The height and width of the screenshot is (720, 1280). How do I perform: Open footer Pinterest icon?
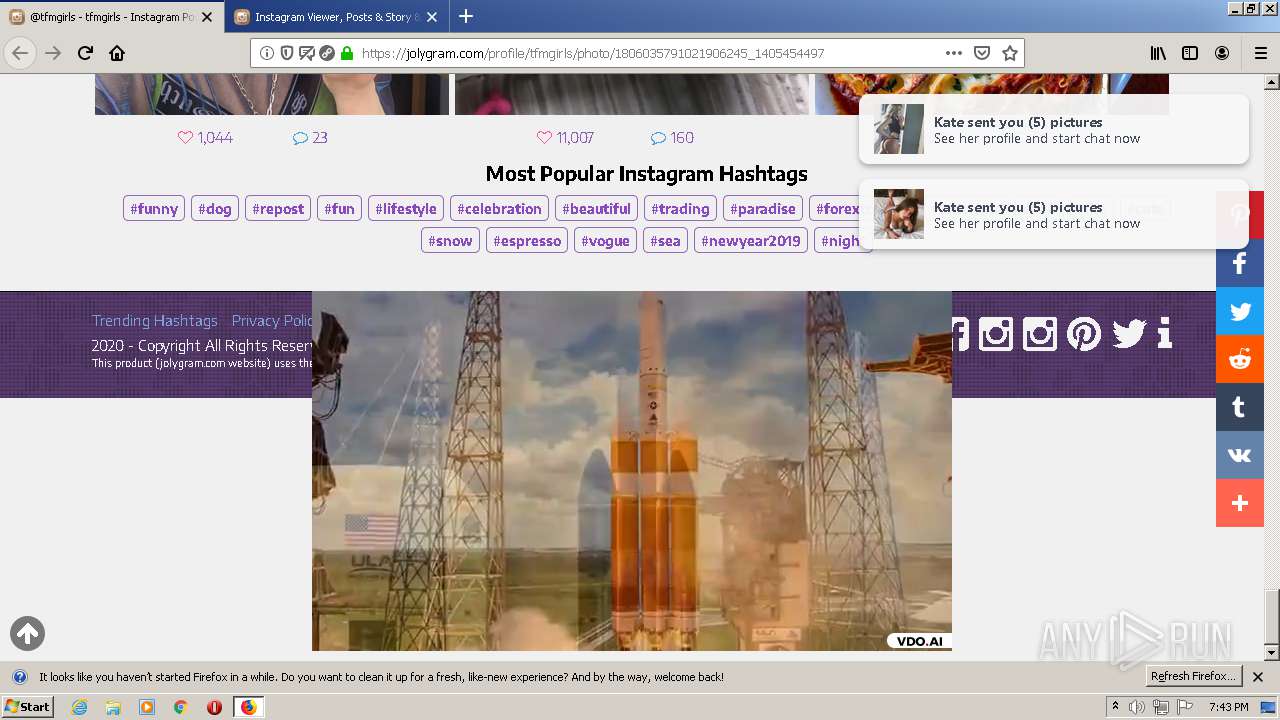tap(1084, 333)
